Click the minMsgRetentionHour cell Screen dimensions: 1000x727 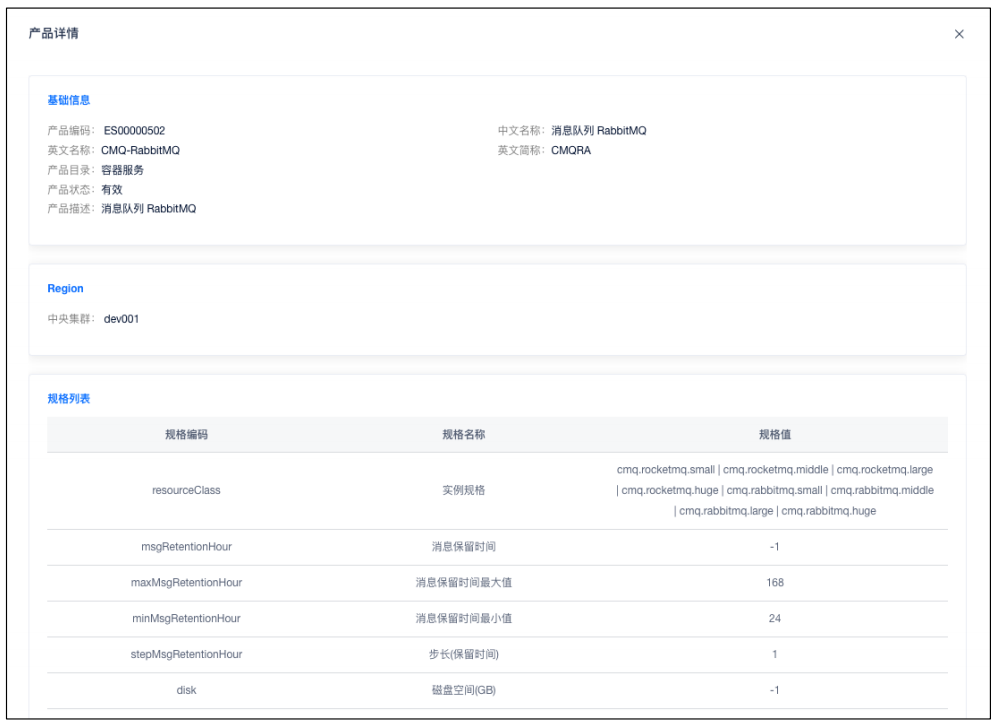[186, 618]
